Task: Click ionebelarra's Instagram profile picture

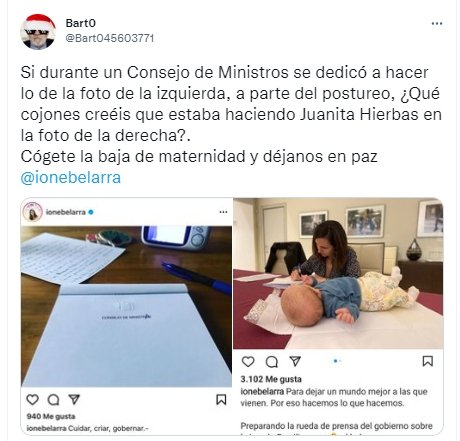Action: tap(32, 212)
